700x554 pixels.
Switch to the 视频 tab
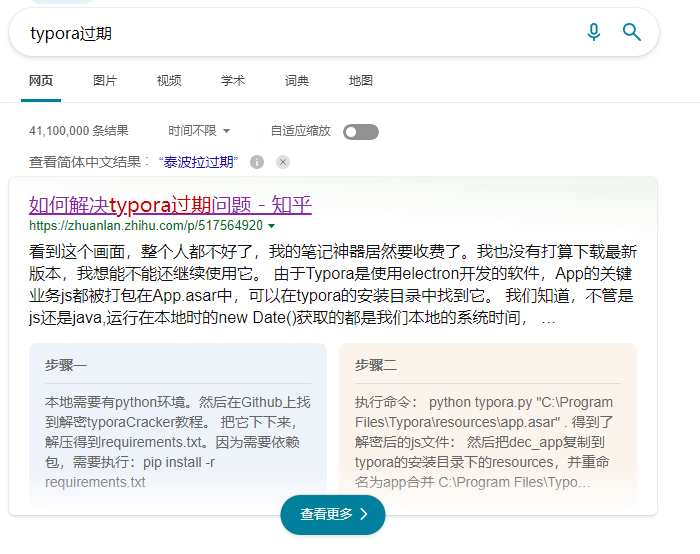pyautogui.click(x=169, y=81)
